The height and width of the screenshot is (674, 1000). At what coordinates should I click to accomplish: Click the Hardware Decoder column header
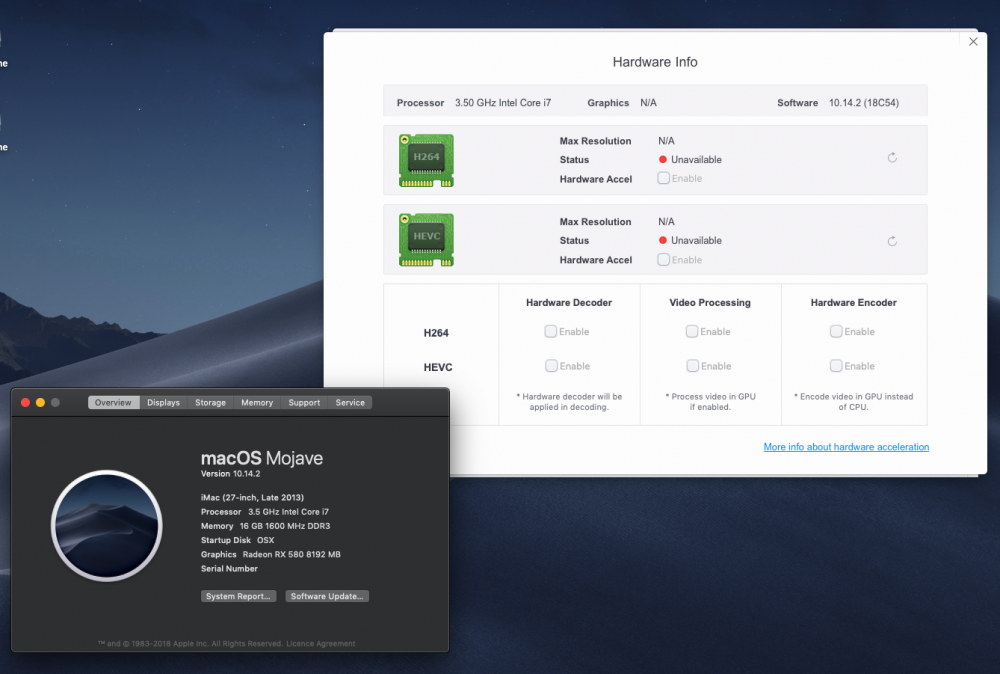569,302
